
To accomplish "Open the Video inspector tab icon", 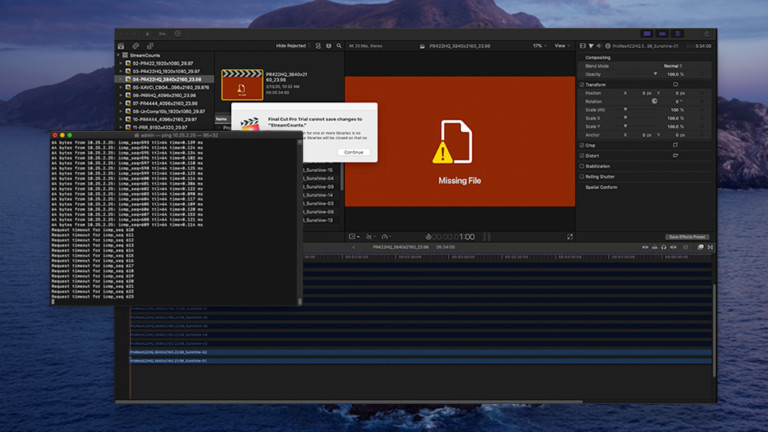I will pyautogui.click(x=582, y=46).
